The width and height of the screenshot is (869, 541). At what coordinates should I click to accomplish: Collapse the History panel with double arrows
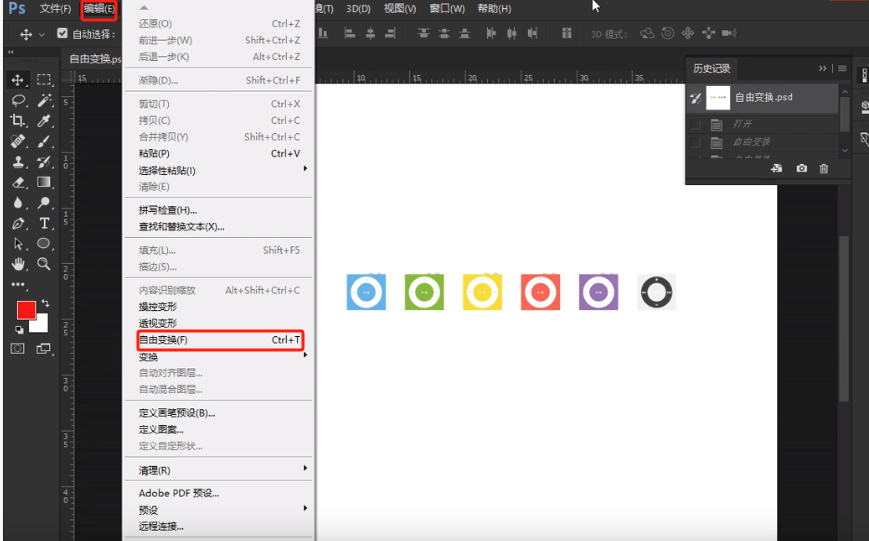click(x=822, y=69)
